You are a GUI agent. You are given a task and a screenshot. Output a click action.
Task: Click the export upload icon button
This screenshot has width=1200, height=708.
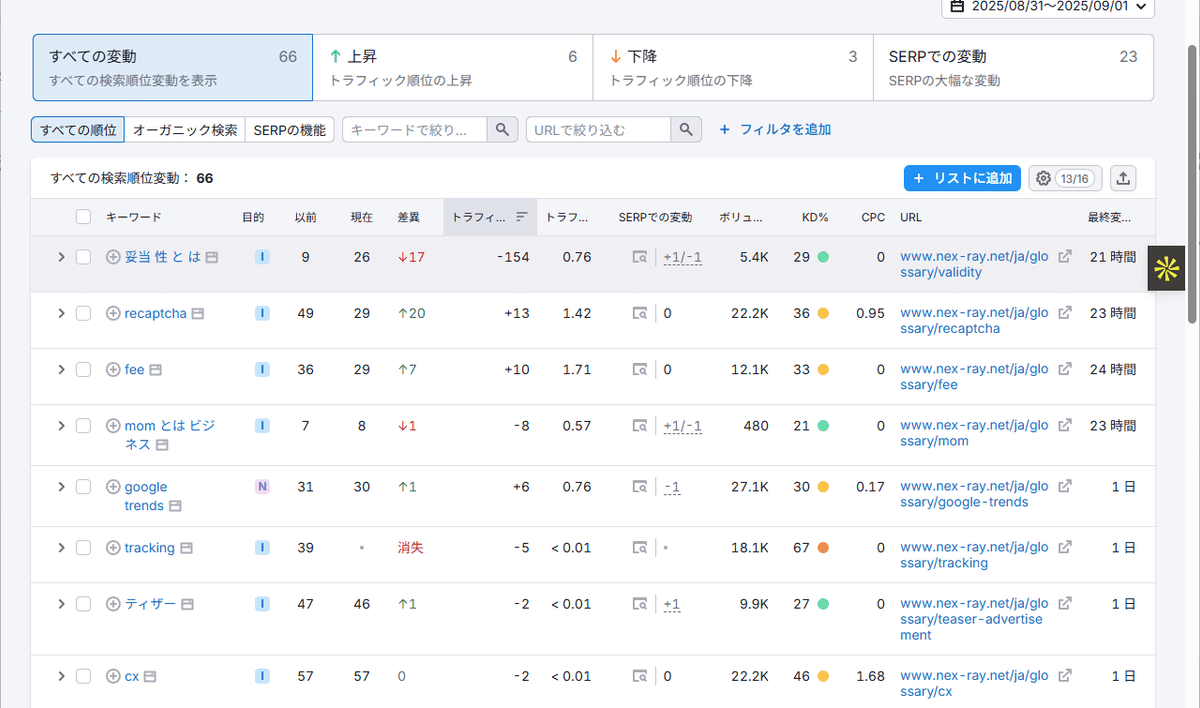click(1123, 178)
